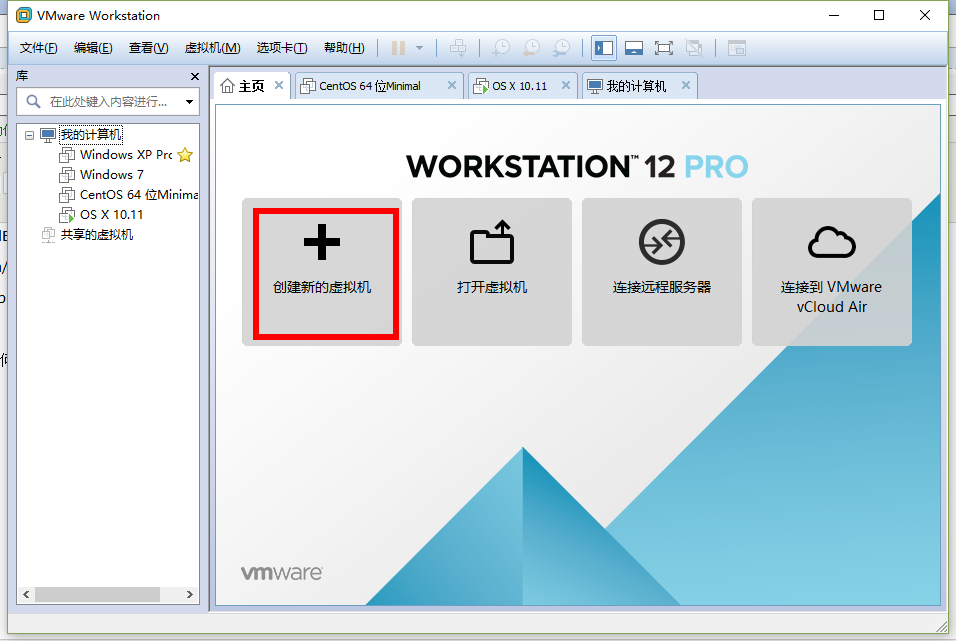This screenshot has height=641, width=956.
Task: Click the monitor icon on 我的计算机 tab
Action: [595, 86]
